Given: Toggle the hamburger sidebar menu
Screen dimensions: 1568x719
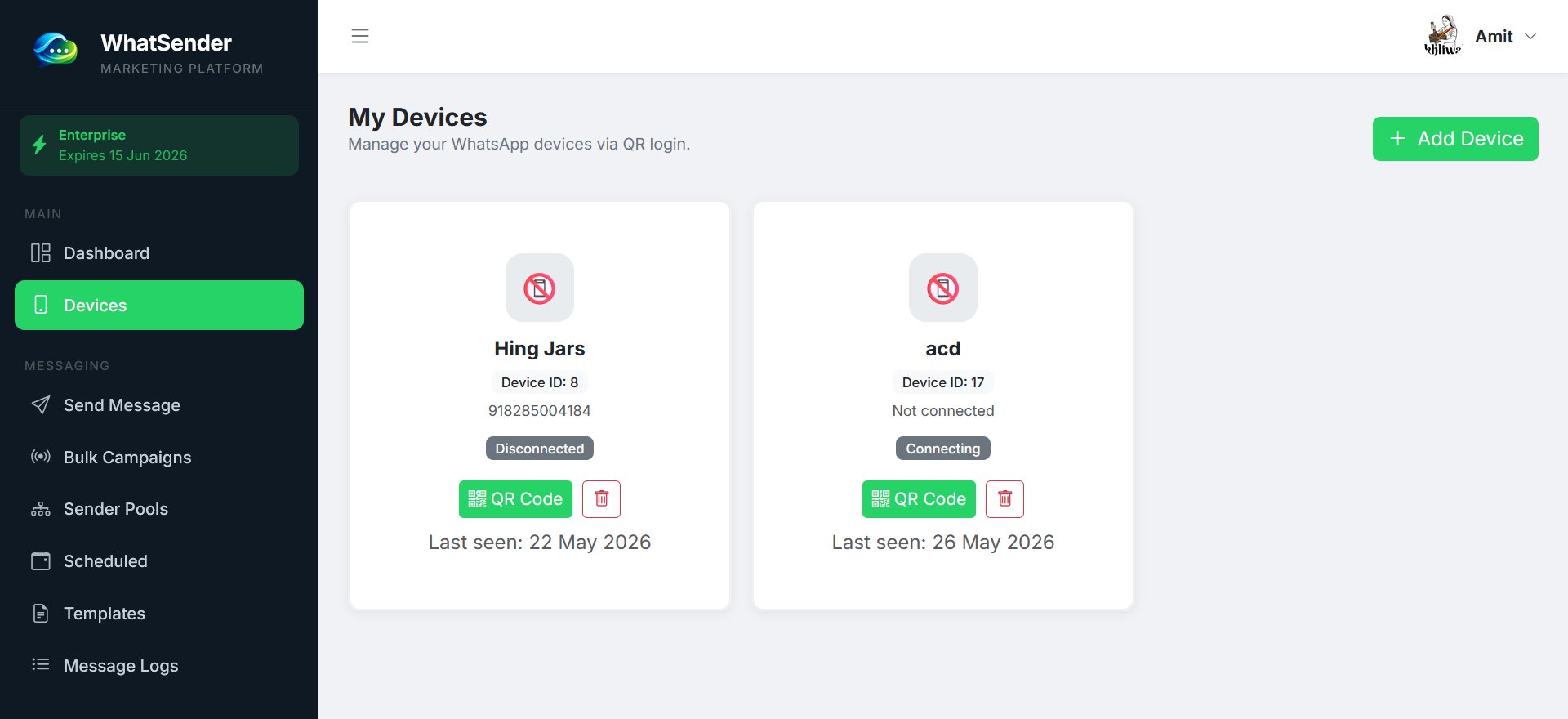Looking at the screenshot, I should (x=360, y=36).
